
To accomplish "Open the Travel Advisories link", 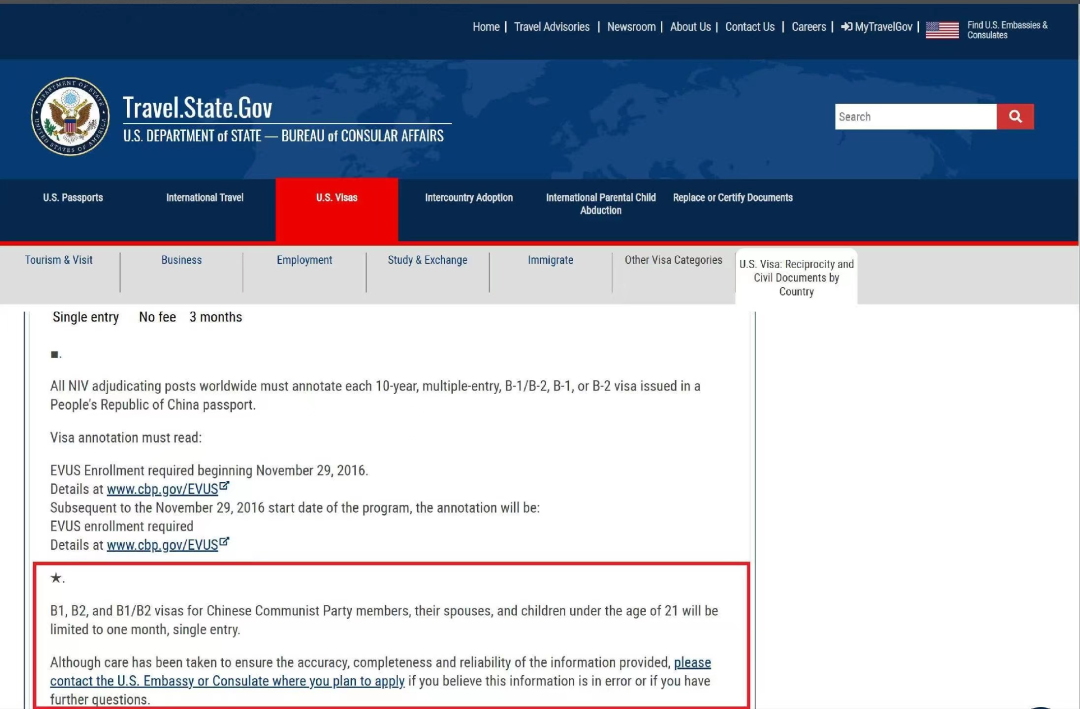I will tap(551, 27).
